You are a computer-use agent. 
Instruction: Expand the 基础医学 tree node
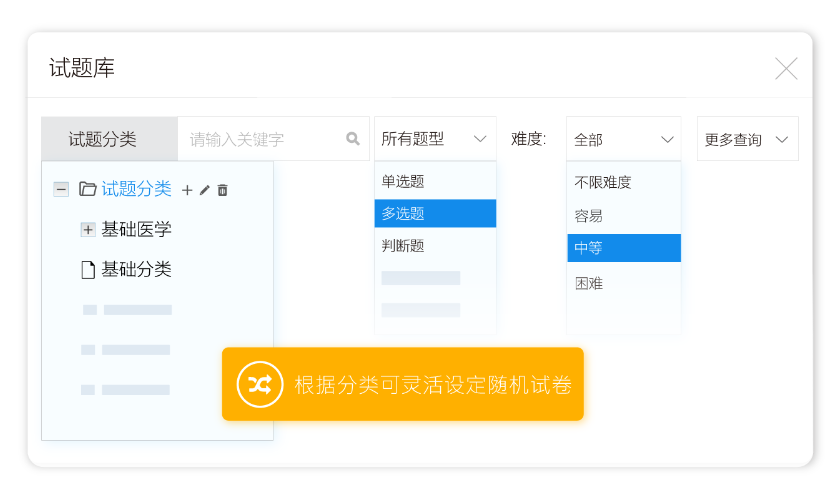point(87,230)
